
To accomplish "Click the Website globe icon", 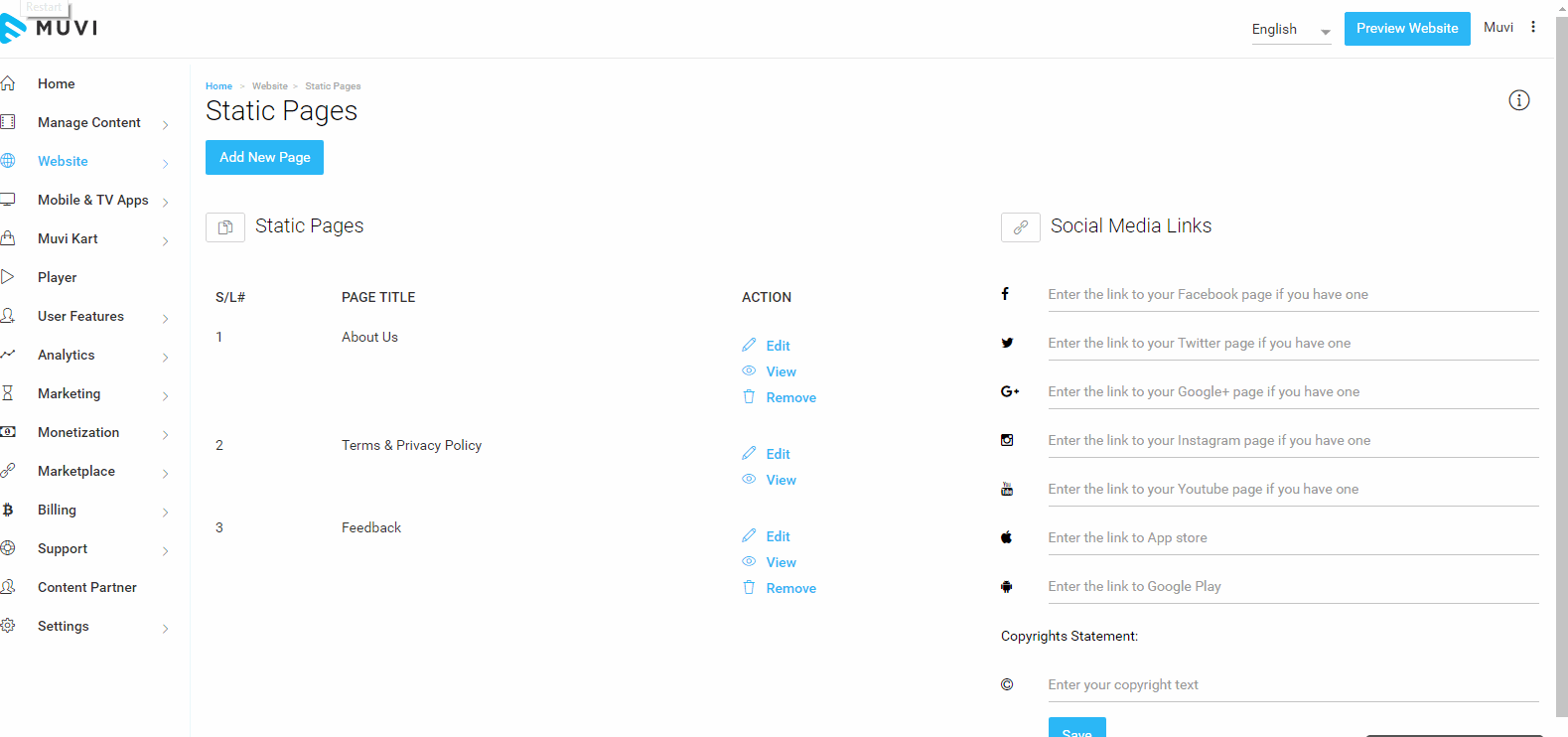I will click(x=8, y=161).
